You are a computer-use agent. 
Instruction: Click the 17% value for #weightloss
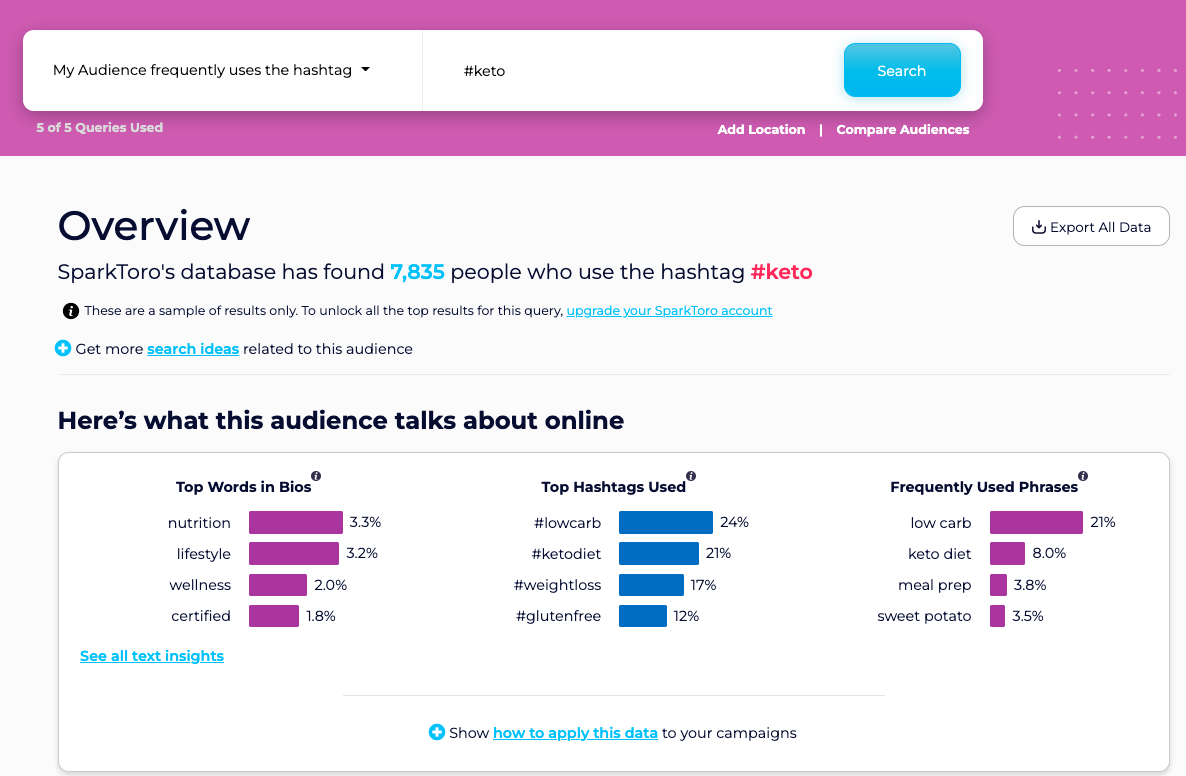pyautogui.click(x=703, y=585)
